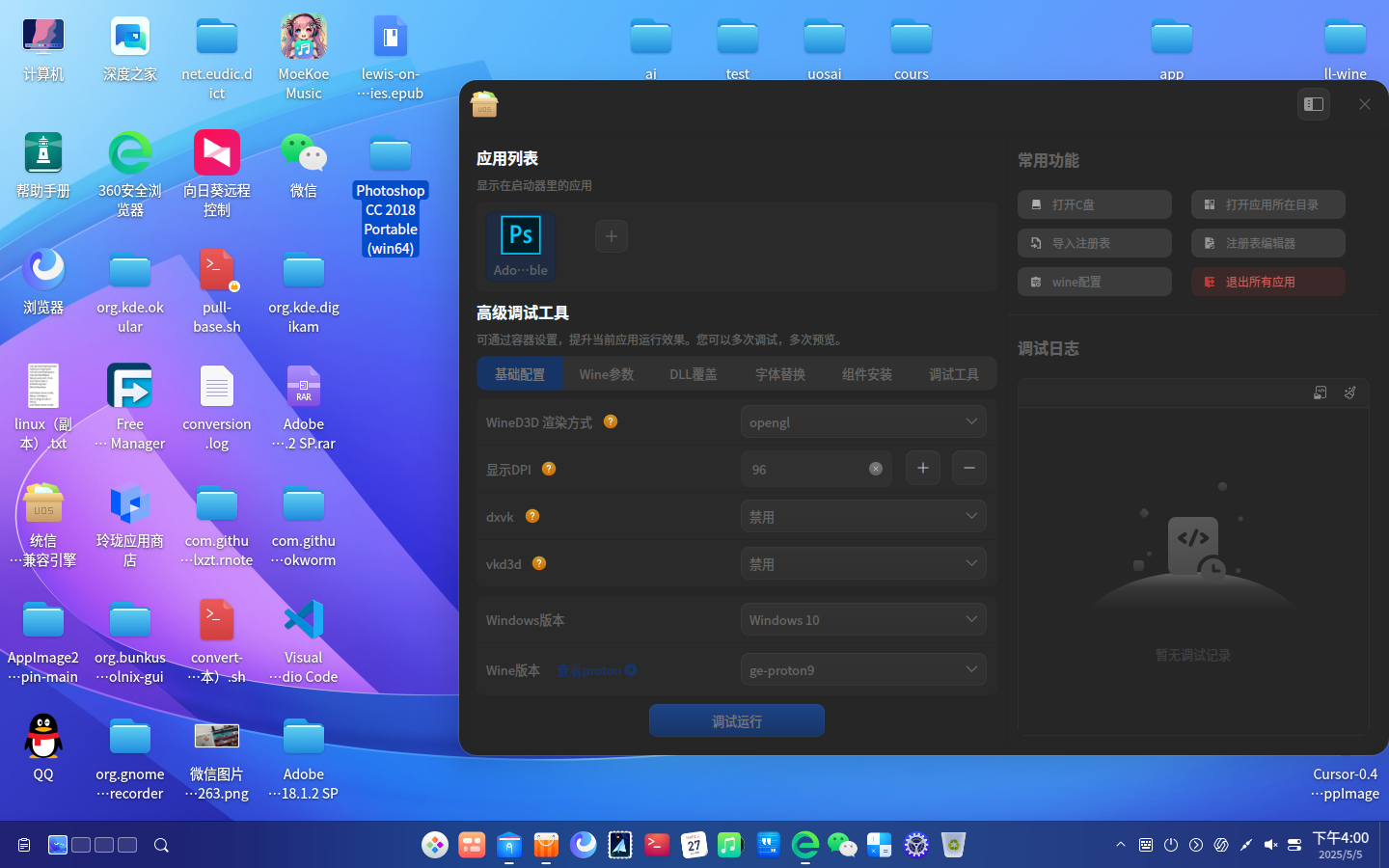Switch to 基础配置 tab
Screen dimensions: 1389x868
(520, 374)
